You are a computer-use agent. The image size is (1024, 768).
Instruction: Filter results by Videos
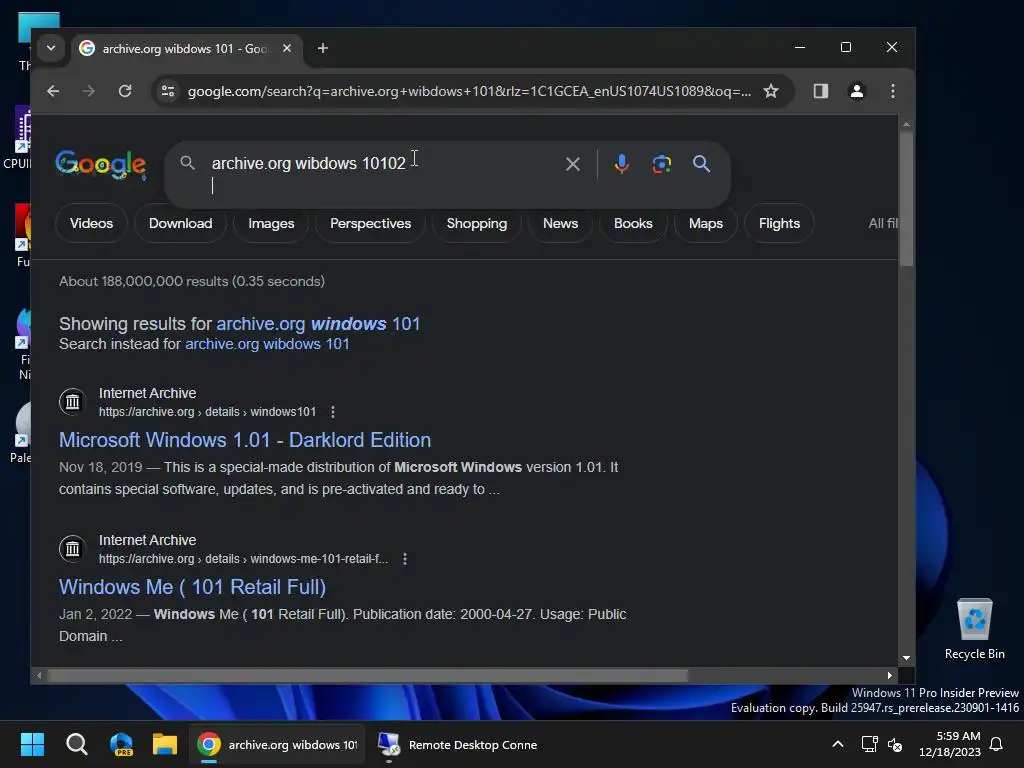[91, 223]
